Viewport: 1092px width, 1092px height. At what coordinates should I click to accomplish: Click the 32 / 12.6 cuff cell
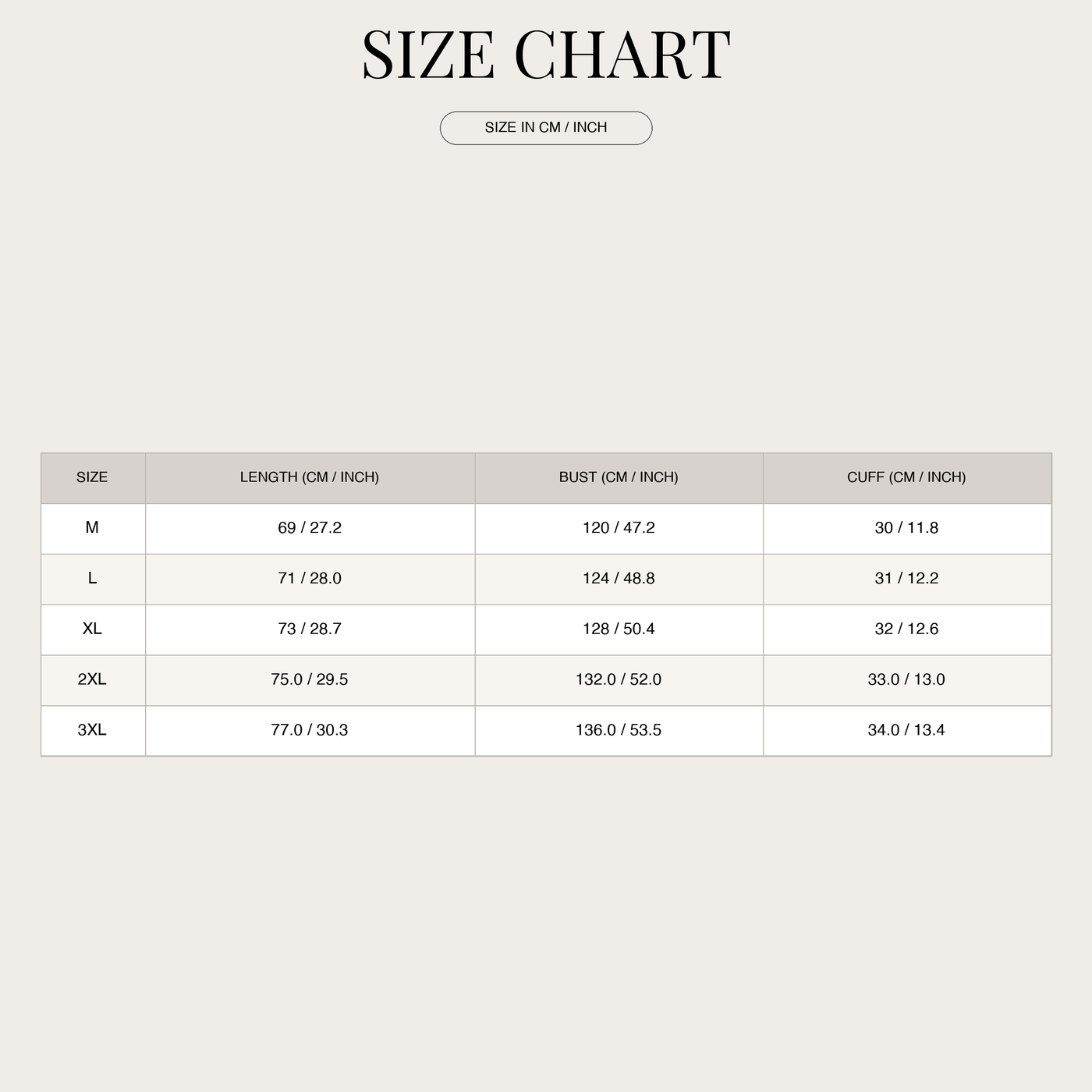pyautogui.click(x=907, y=630)
